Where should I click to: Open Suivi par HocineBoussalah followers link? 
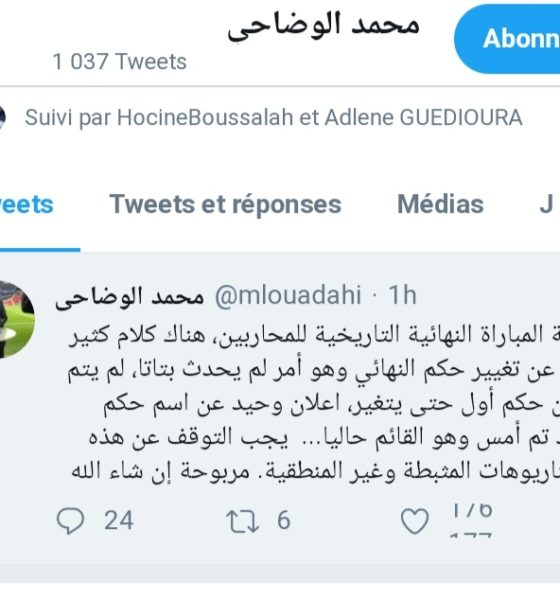coord(274,117)
